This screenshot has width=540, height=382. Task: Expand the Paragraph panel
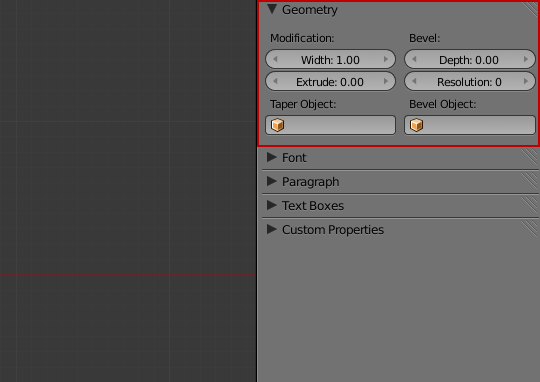coord(272,181)
